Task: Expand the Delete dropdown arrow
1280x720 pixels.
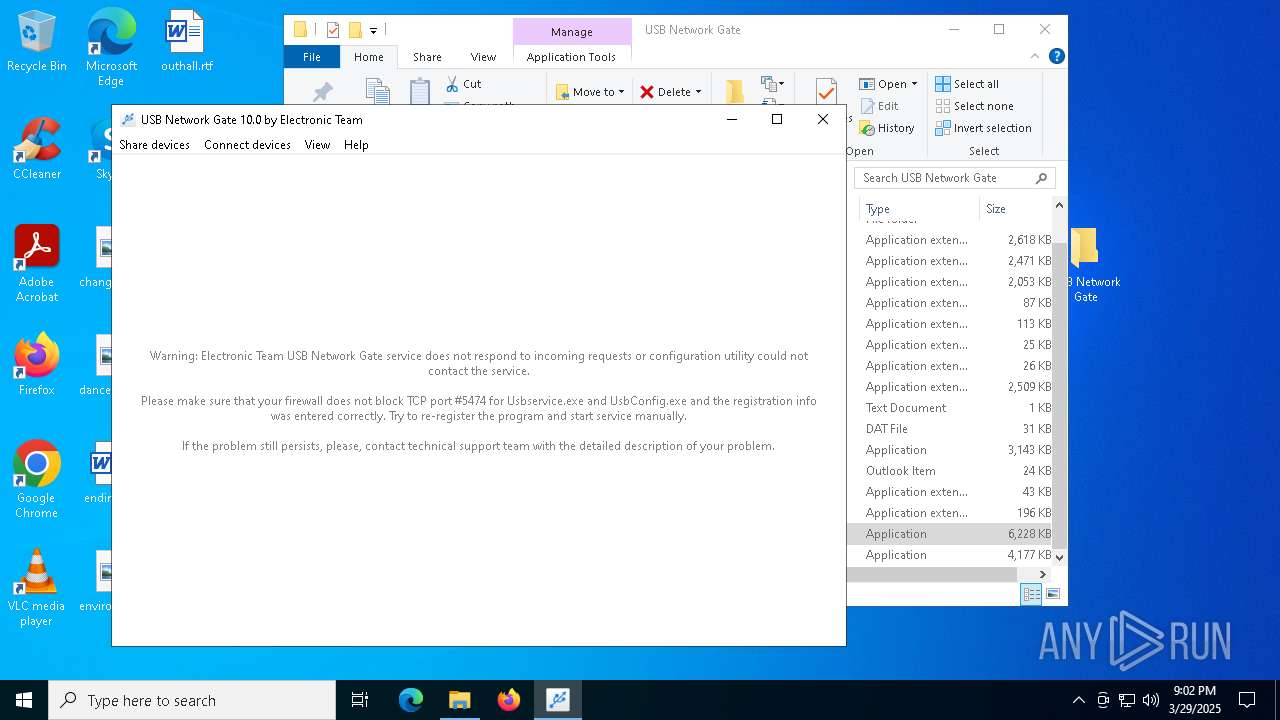Action: pyautogui.click(x=698, y=92)
